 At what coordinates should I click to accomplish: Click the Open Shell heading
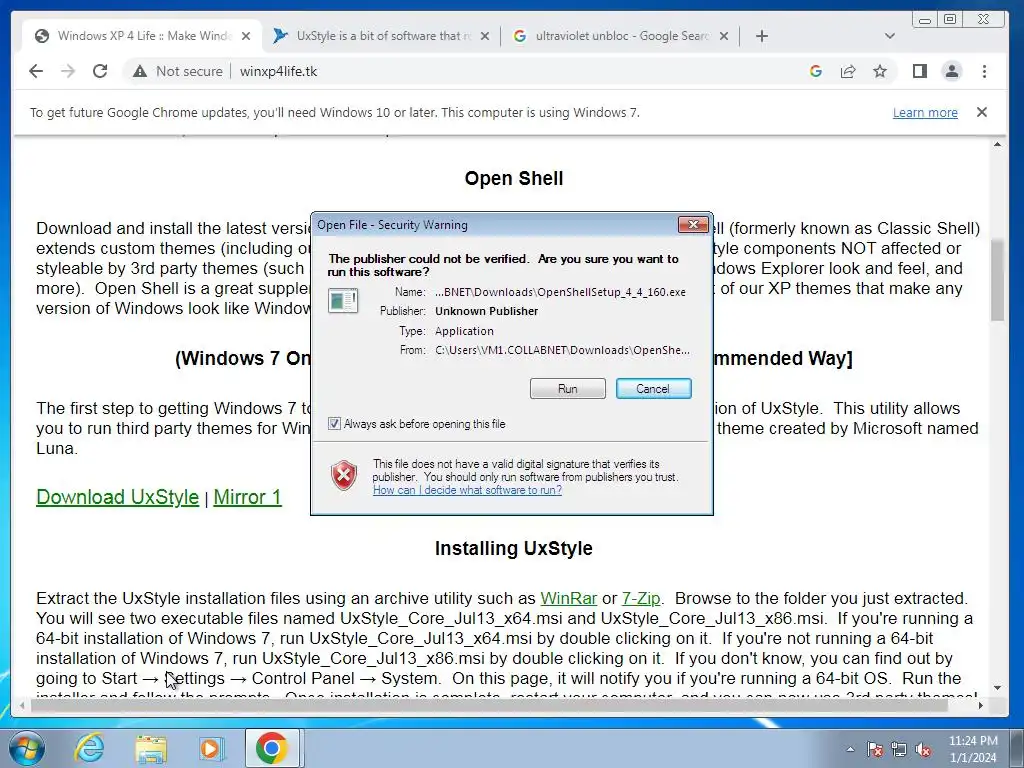tap(514, 178)
